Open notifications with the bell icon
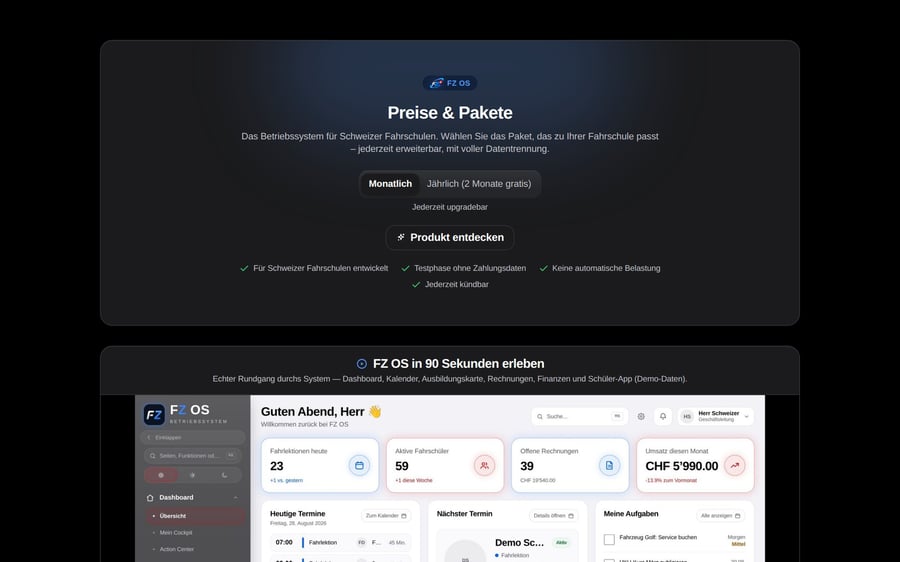This screenshot has width=900, height=562. click(663, 417)
